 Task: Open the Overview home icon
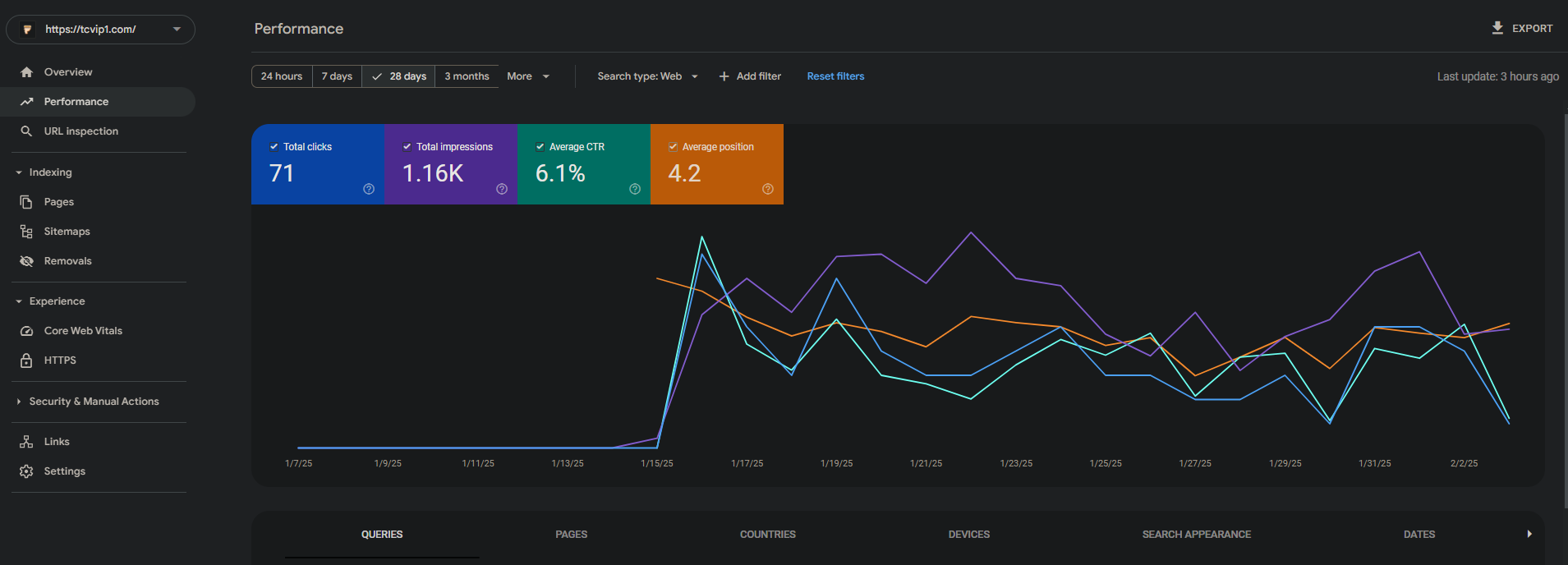[x=26, y=72]
